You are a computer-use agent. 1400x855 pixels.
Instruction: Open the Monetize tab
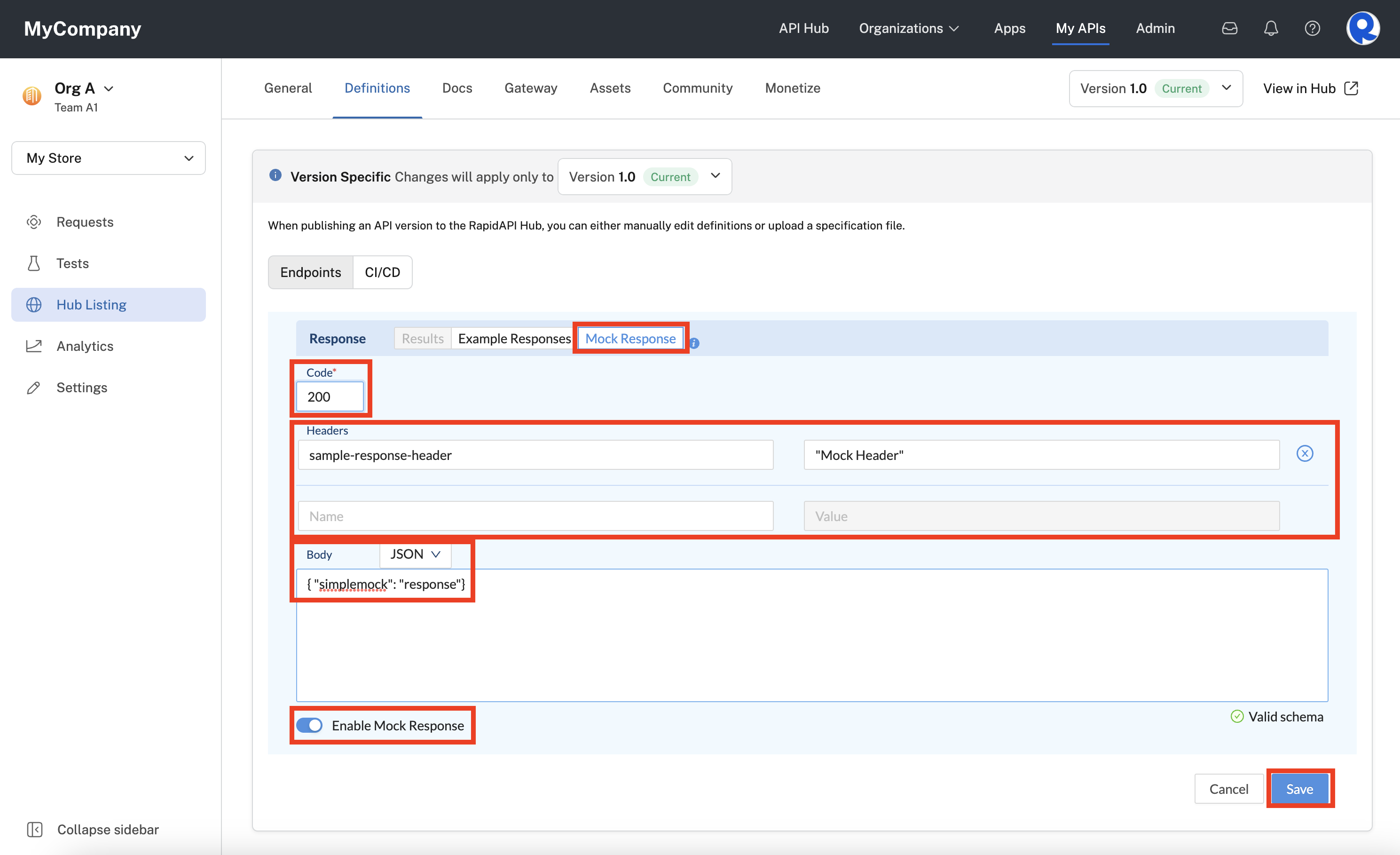[793, 88]
